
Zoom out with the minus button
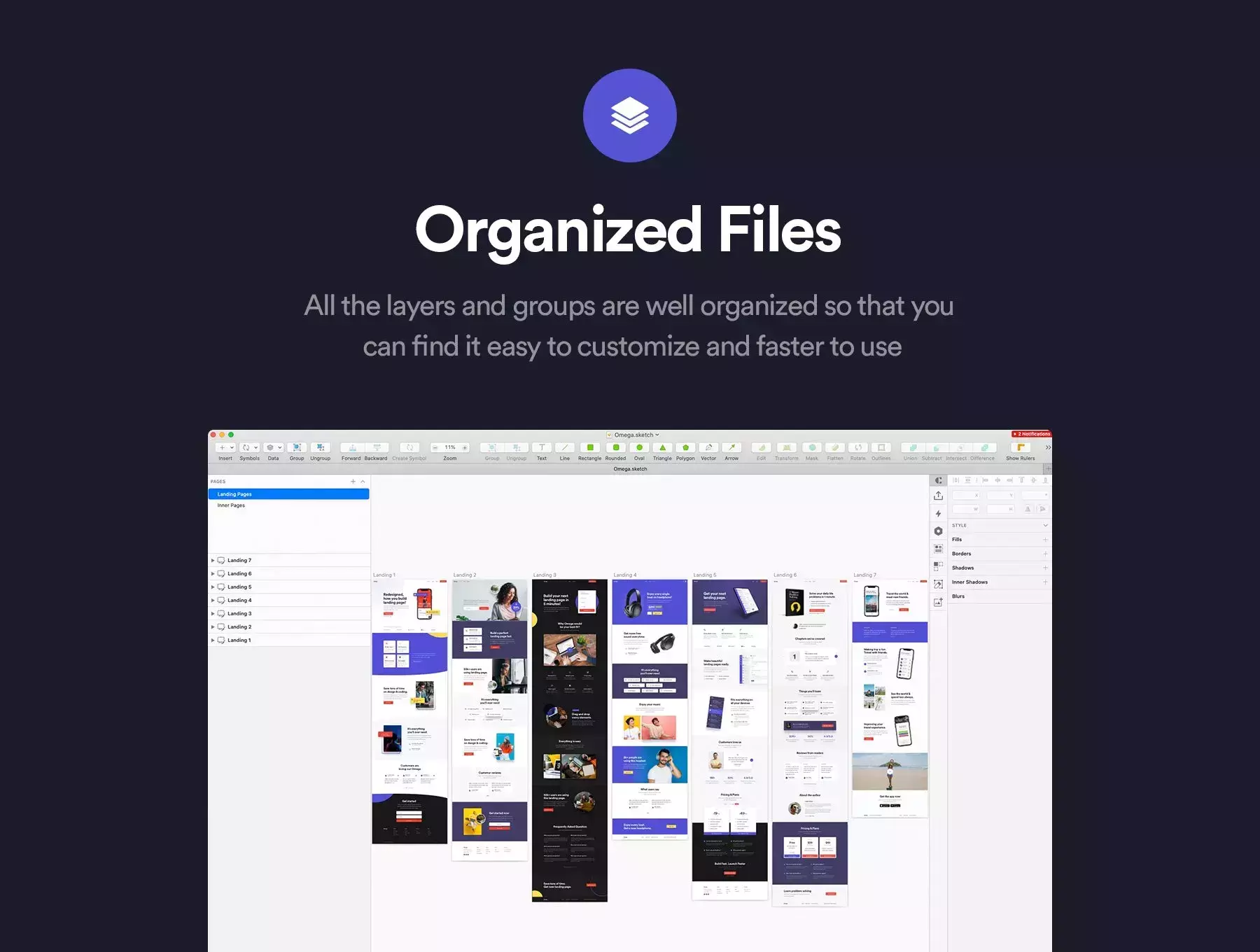pyautogui.click(x=435, y=447)
